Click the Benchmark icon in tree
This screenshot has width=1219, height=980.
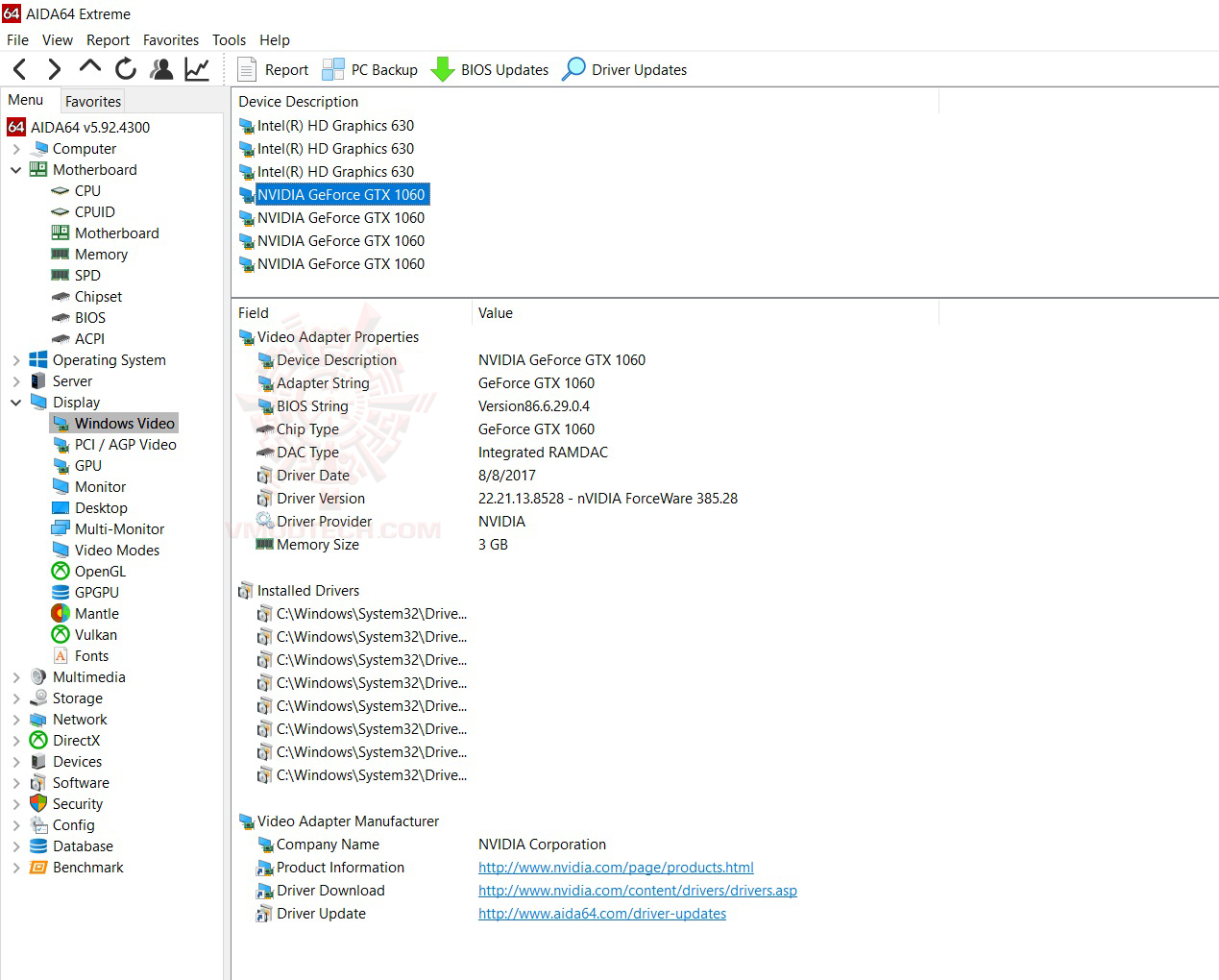coord(38,868)
